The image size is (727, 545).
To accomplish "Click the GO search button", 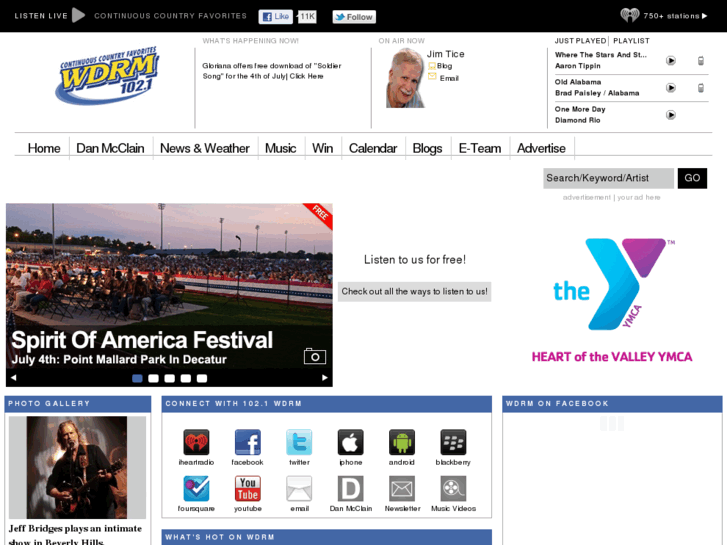I will click(x=692, y=178).
